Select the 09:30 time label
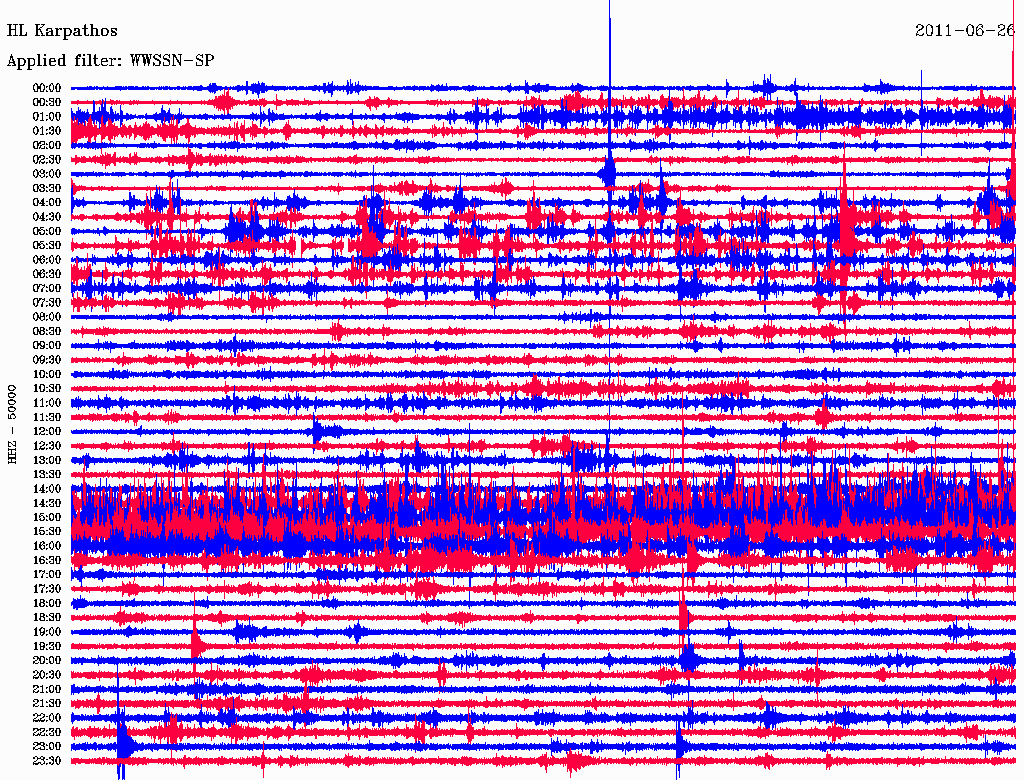 pyautogui.click(x=47, y=360)
